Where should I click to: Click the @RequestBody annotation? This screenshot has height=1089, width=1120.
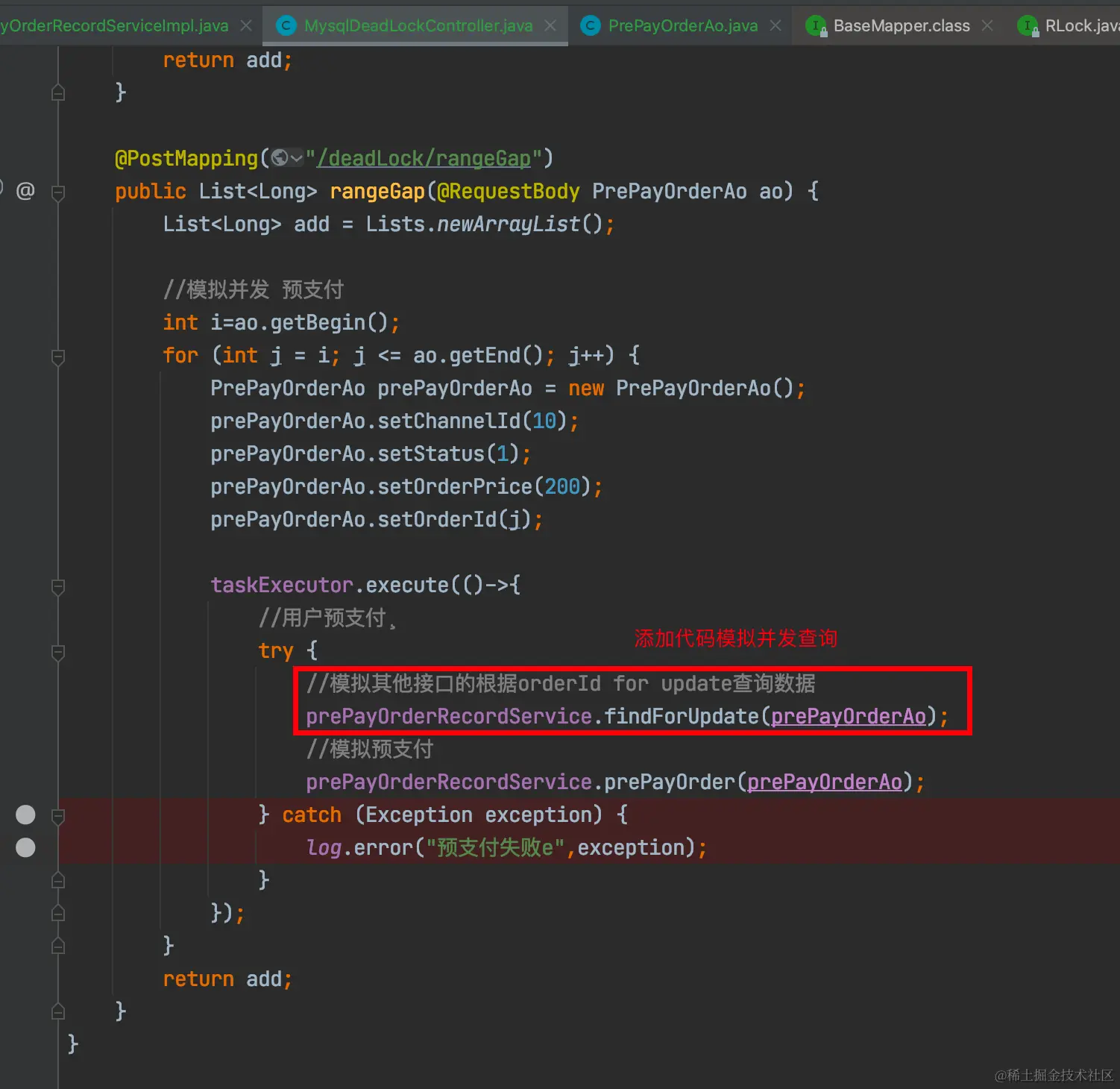click(508, 191)
